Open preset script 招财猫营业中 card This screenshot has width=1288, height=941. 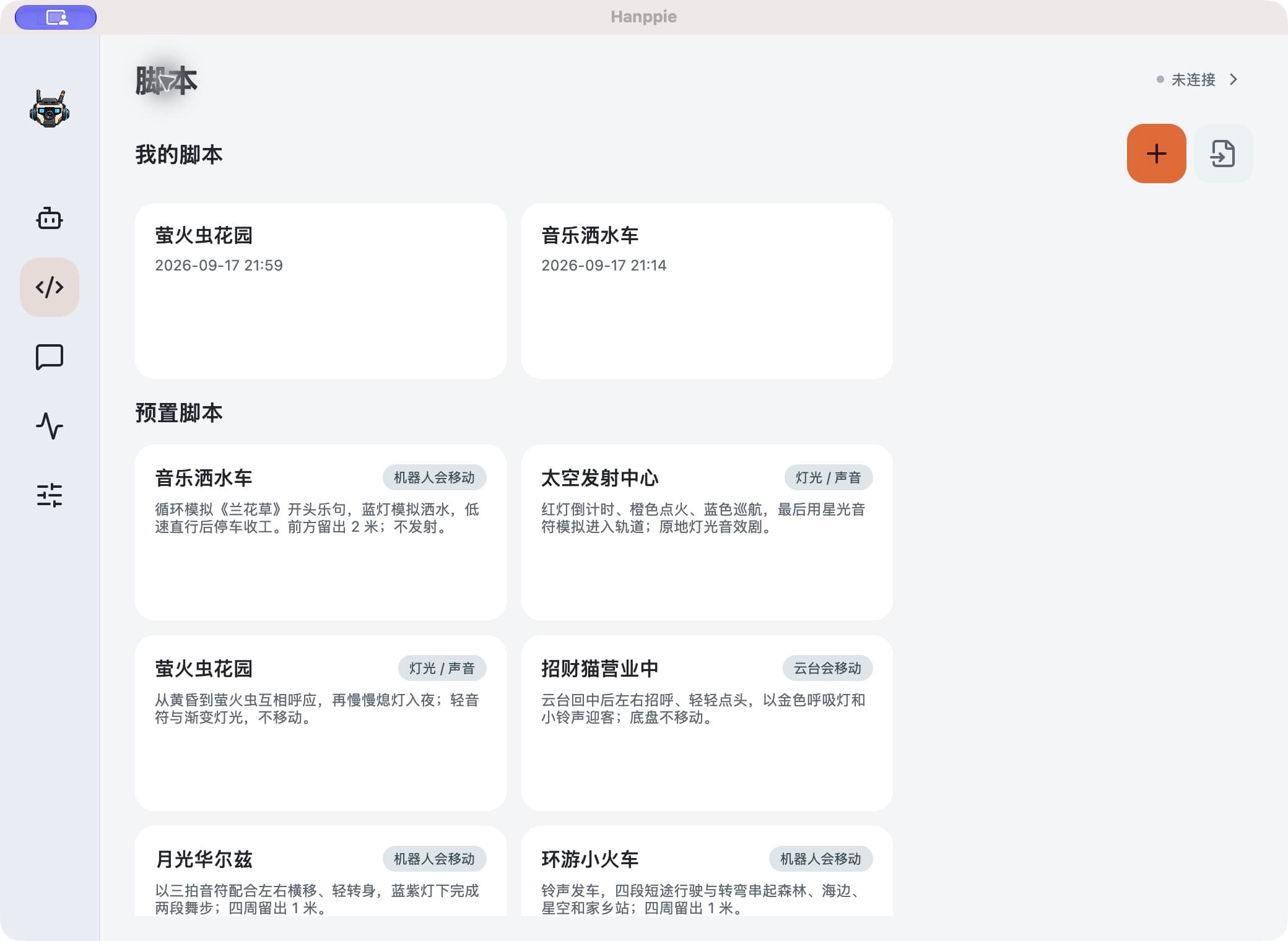click(707, 723)
